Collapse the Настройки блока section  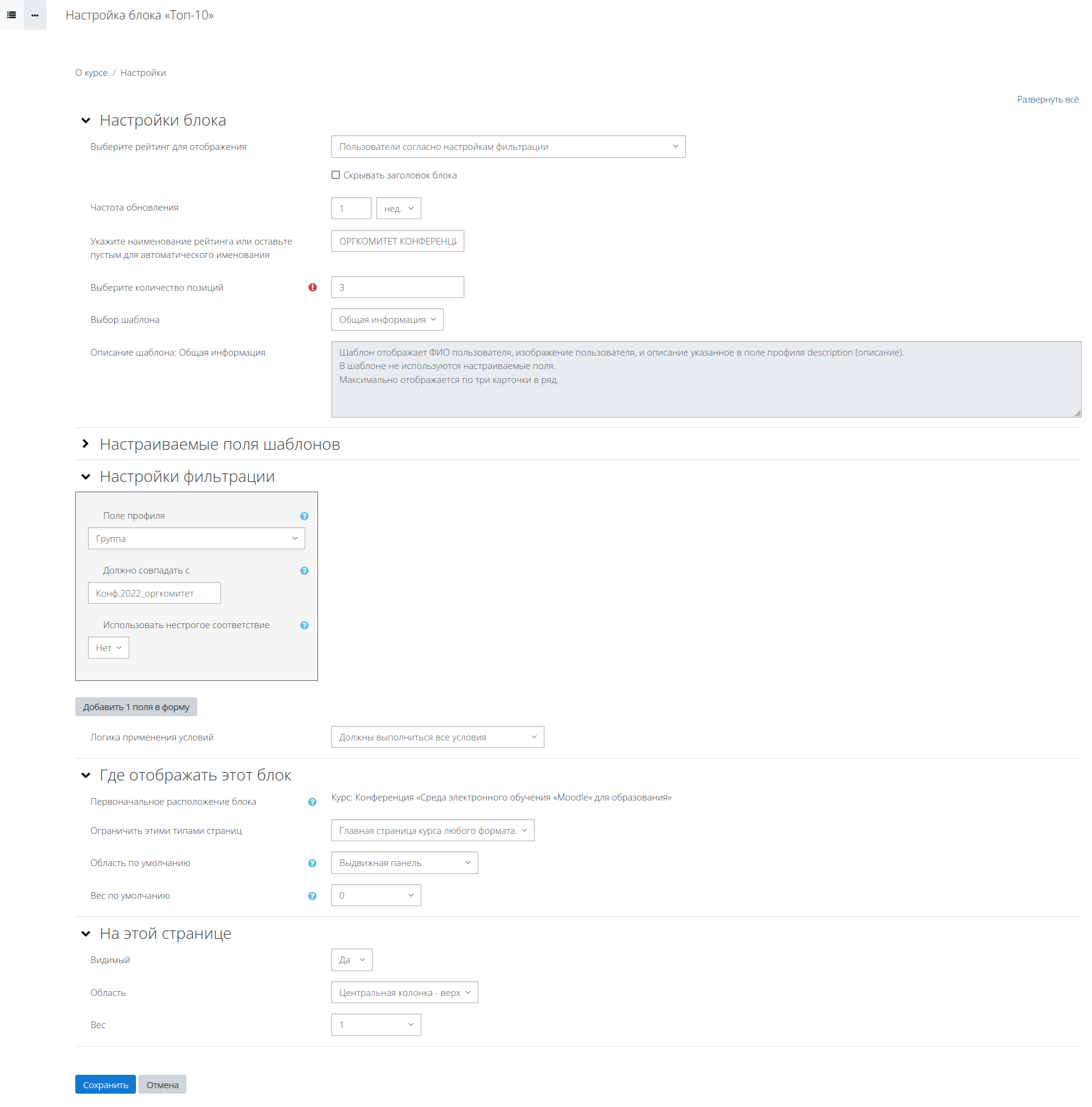tap(86, 121)
